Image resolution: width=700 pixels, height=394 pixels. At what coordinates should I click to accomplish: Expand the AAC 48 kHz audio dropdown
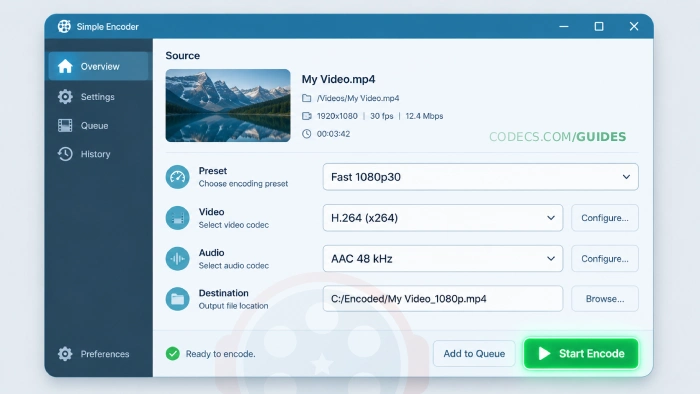(x=442, y=258)
